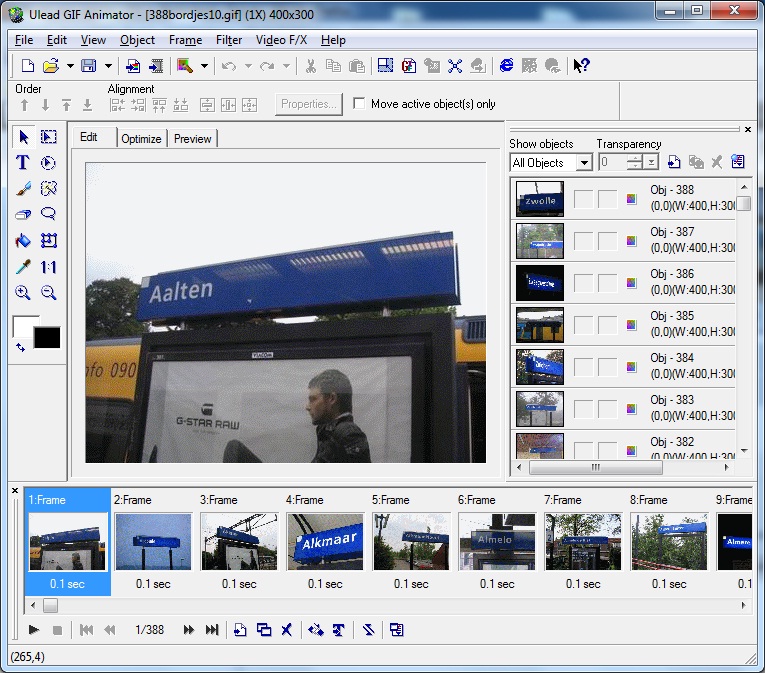765x673 pixels.
Task: Enable Move active object(s) only checkbox
Action: coord(359,103)
